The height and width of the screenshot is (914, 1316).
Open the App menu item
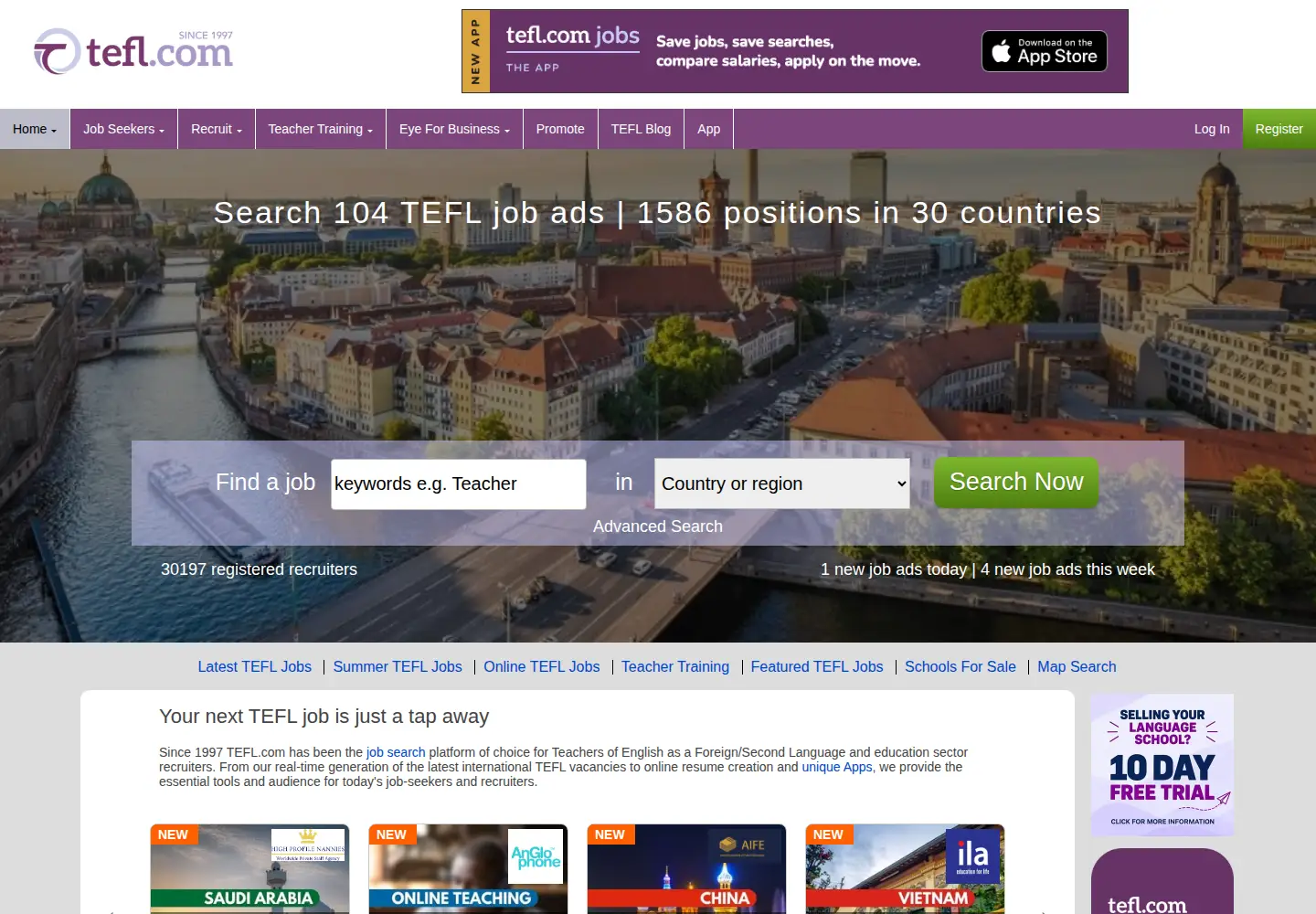pos(708,129)
